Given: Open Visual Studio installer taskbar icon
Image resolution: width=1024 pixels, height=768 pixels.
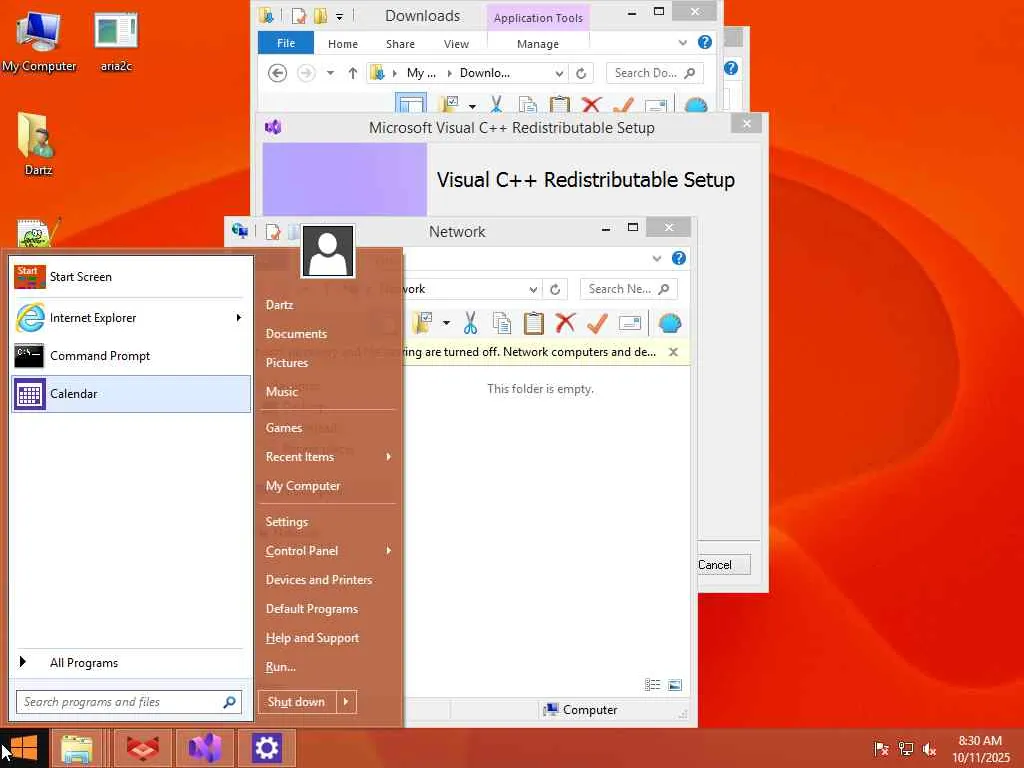Looking at the screenshot, I should point(205,748).
